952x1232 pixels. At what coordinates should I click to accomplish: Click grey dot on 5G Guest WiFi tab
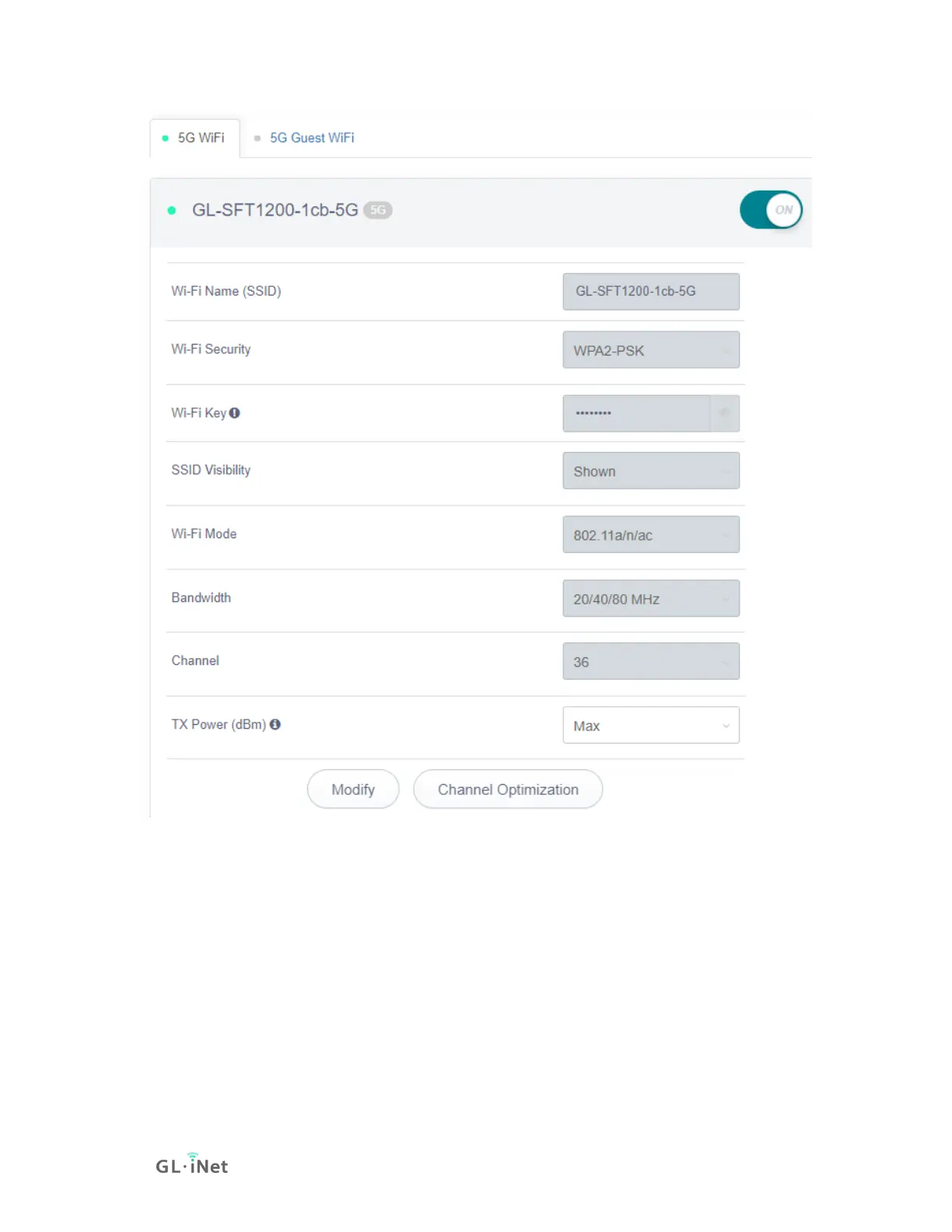(257, 138)
